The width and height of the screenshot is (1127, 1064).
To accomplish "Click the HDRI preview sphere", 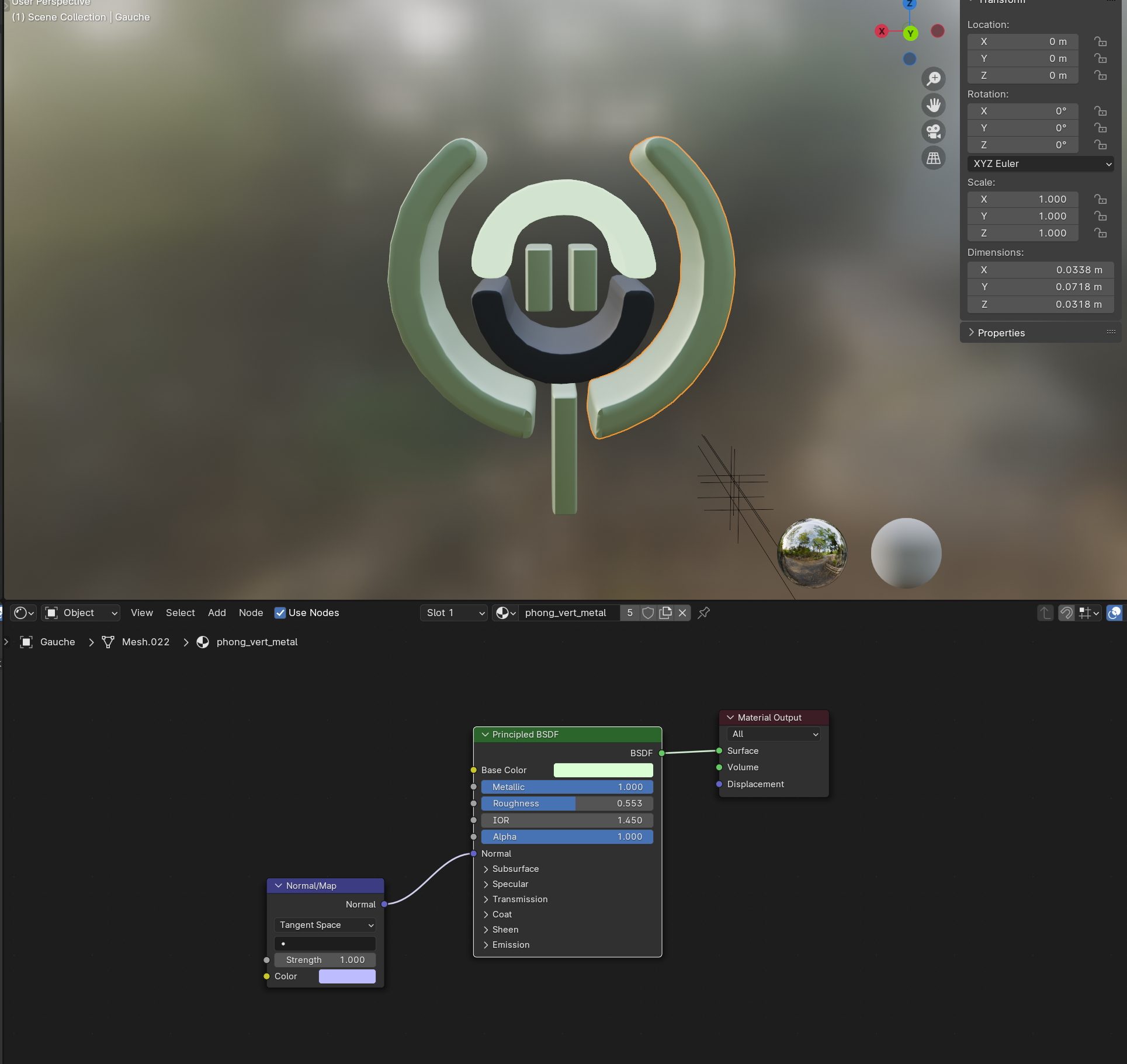I will click(812, 552).
